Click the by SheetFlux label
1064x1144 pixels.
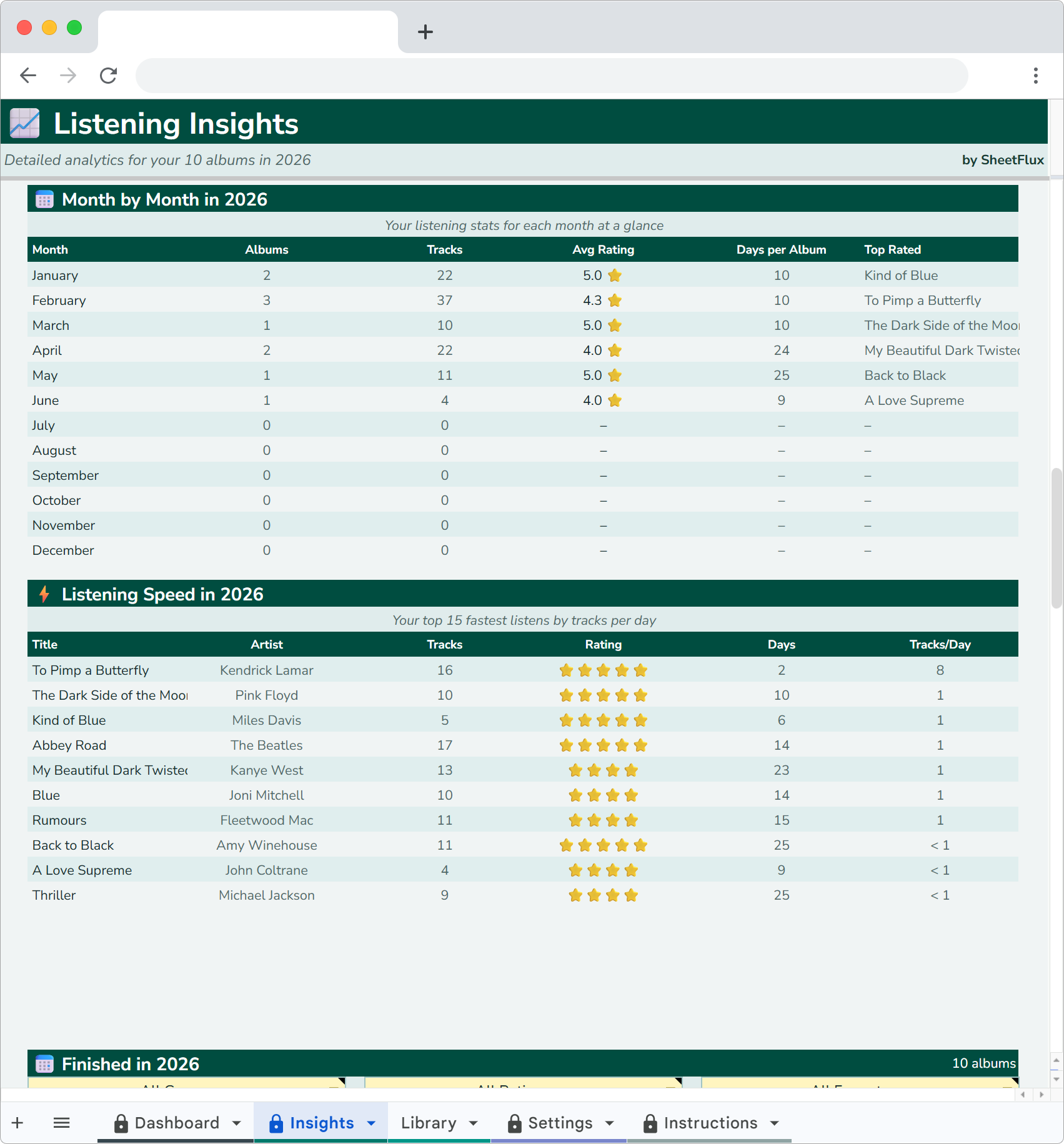point(1002,160)
